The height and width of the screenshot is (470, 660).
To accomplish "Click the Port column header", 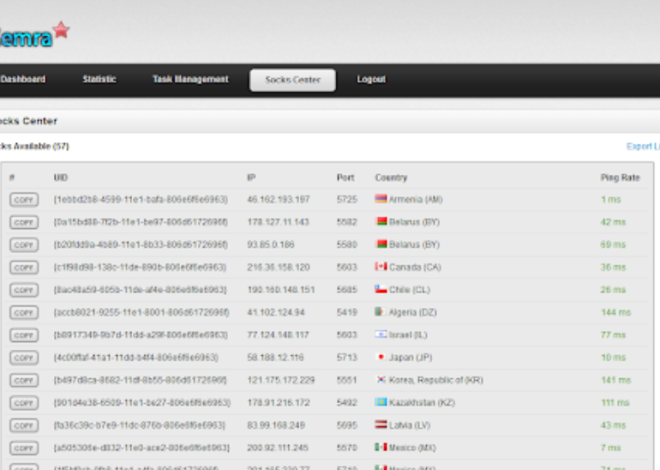I will [346, 178].
